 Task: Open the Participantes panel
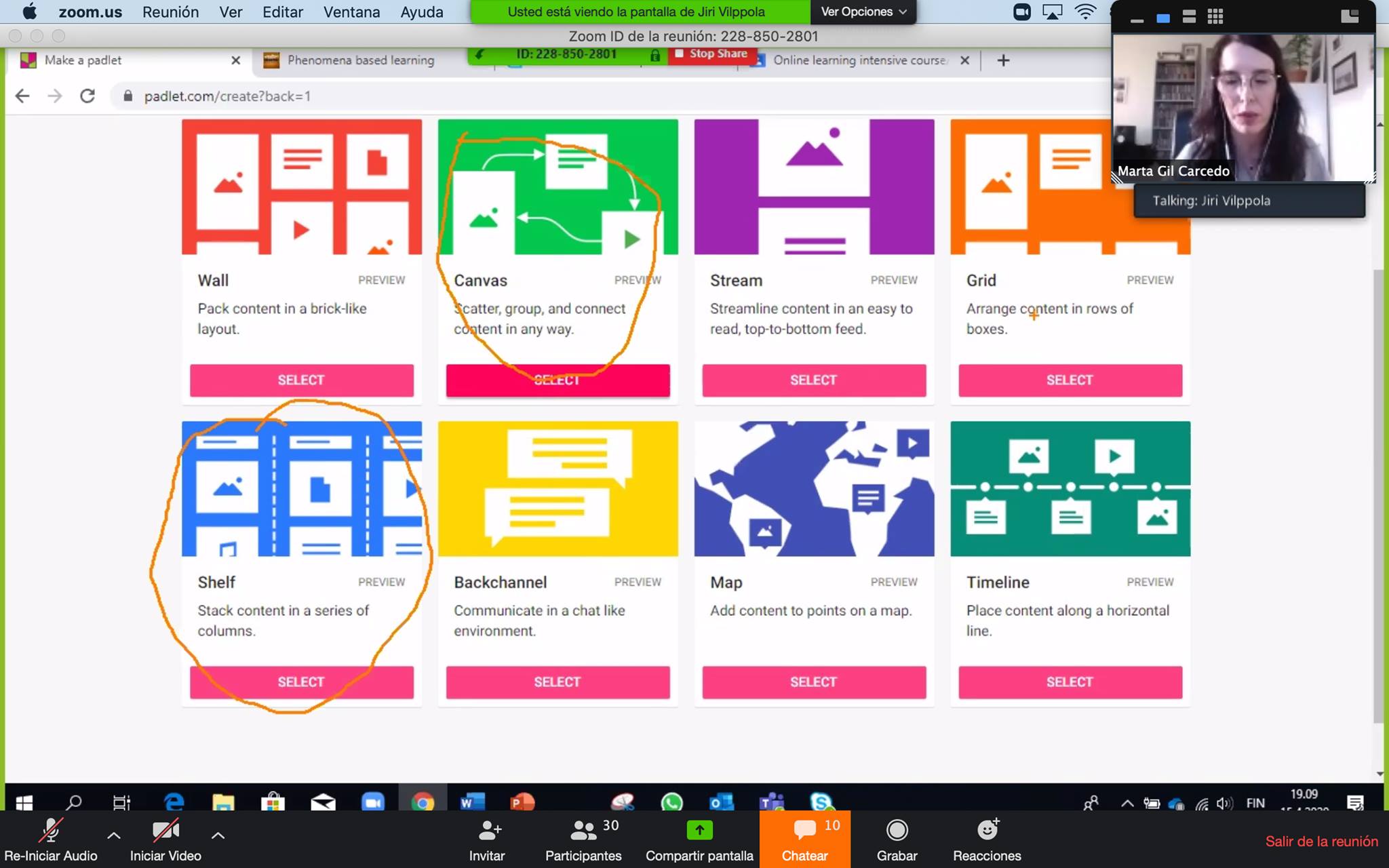(x=583, y=830)
